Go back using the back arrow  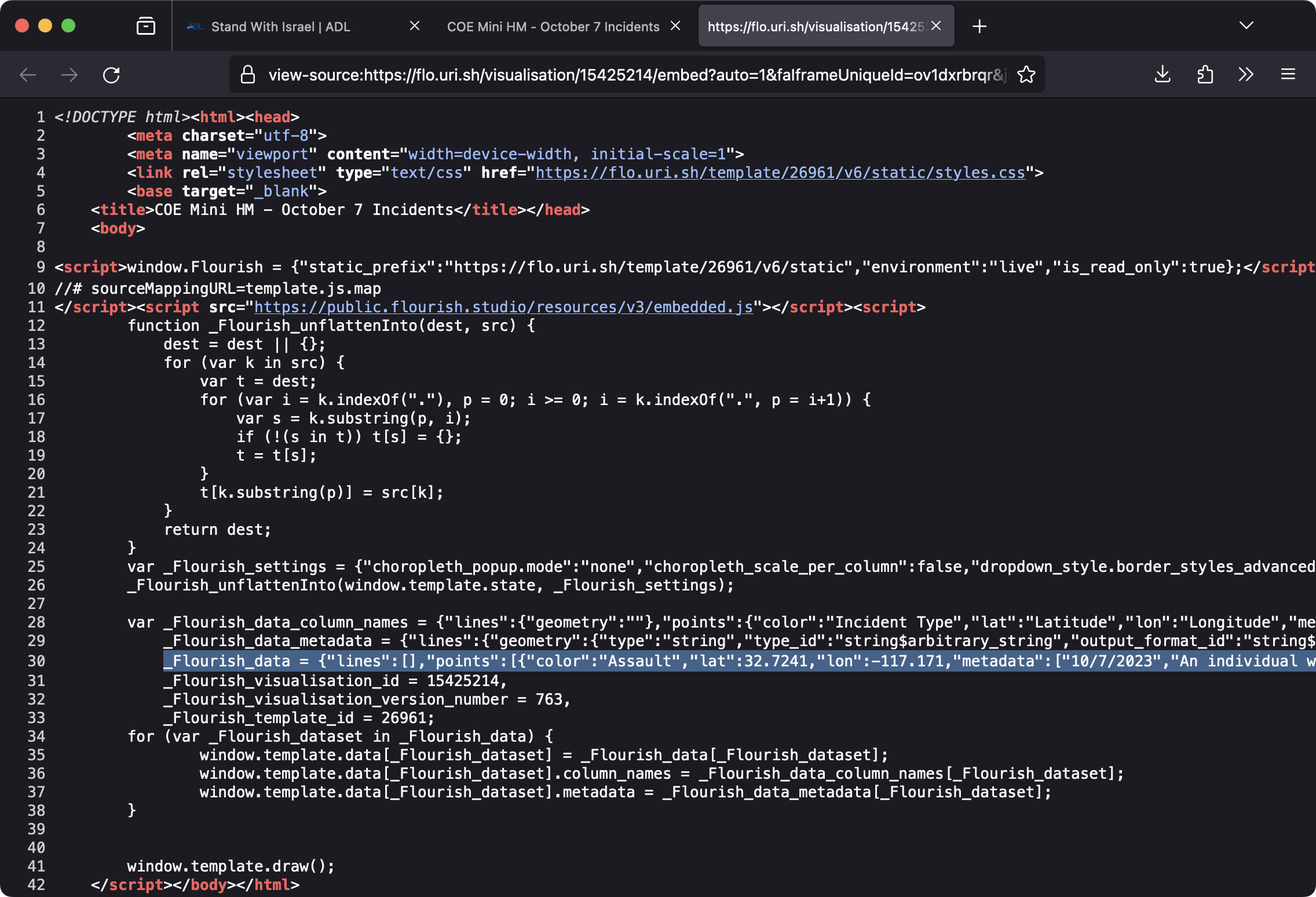point(28,75)
